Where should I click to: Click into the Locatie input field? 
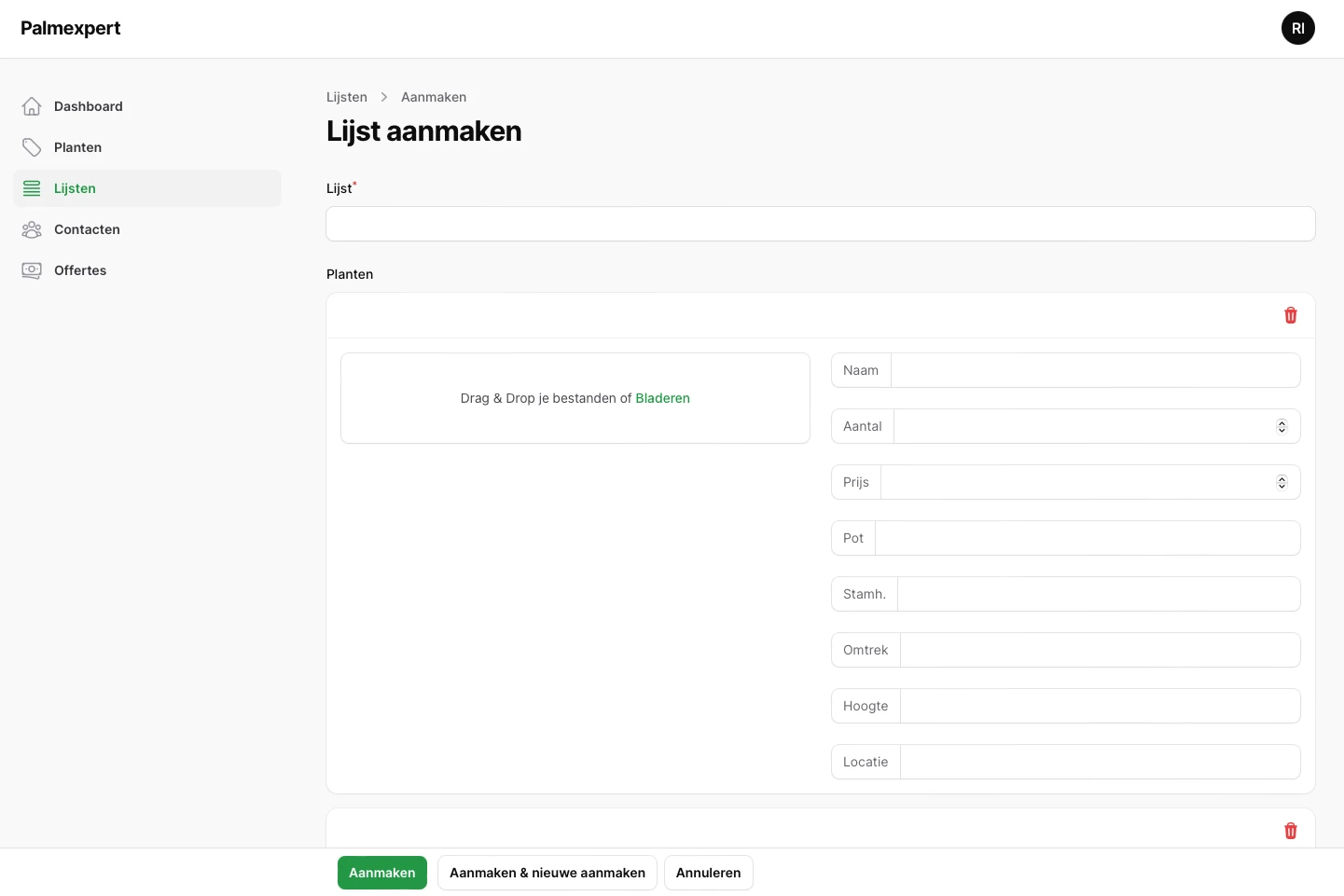tap(1100, 762)
